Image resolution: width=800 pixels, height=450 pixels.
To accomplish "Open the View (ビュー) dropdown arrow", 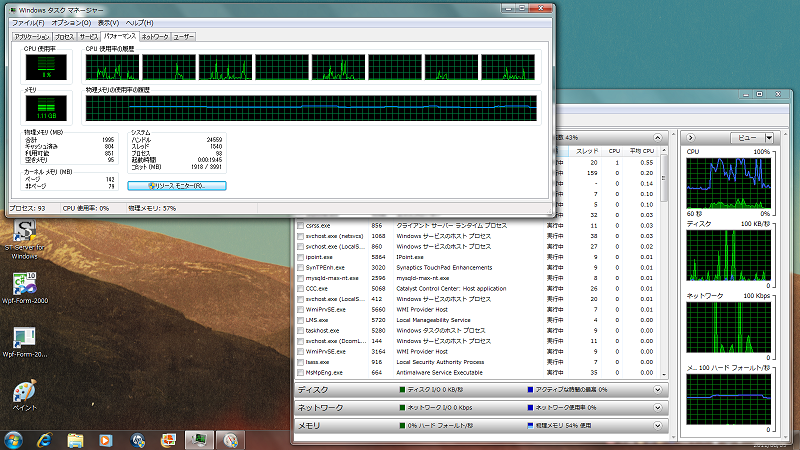I will click(x=769, y=138).
